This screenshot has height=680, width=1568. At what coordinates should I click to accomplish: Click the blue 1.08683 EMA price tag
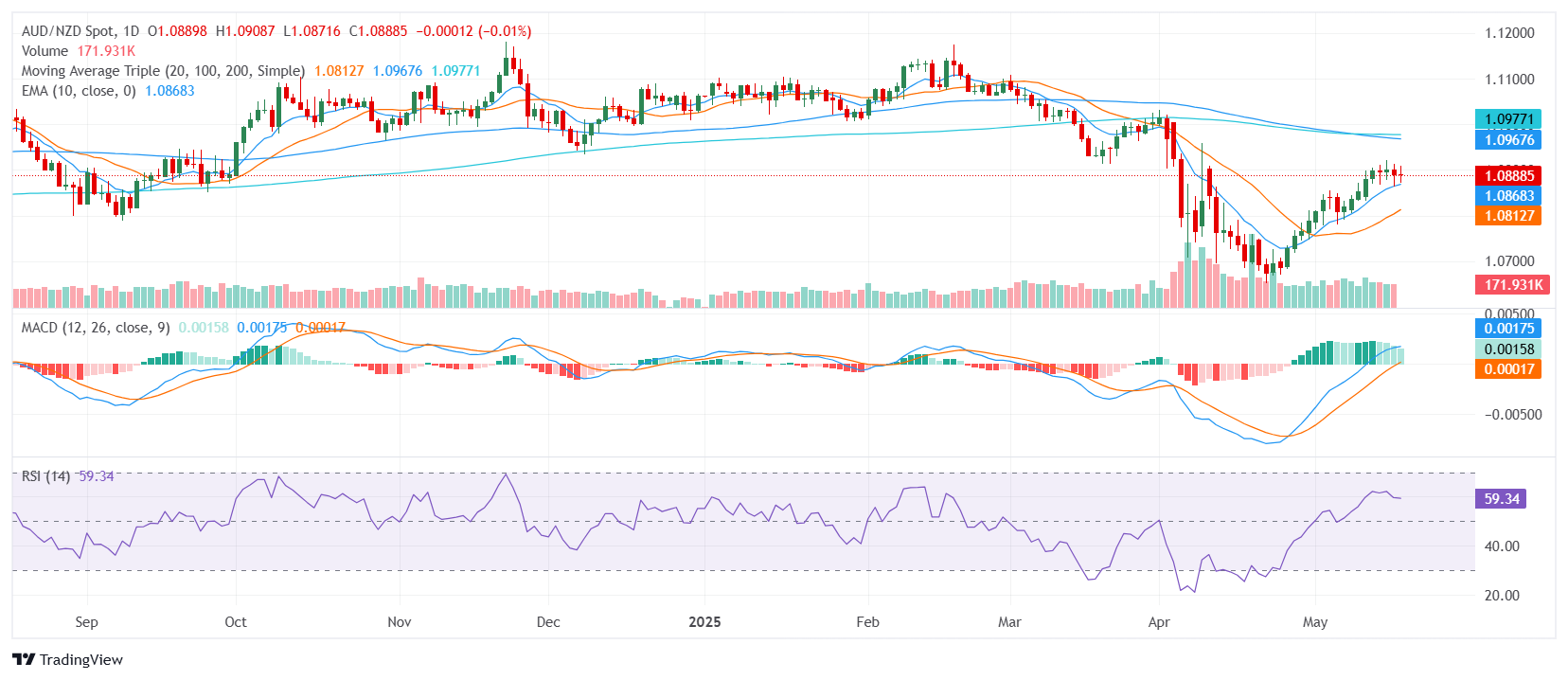[x=1508, y=196]
